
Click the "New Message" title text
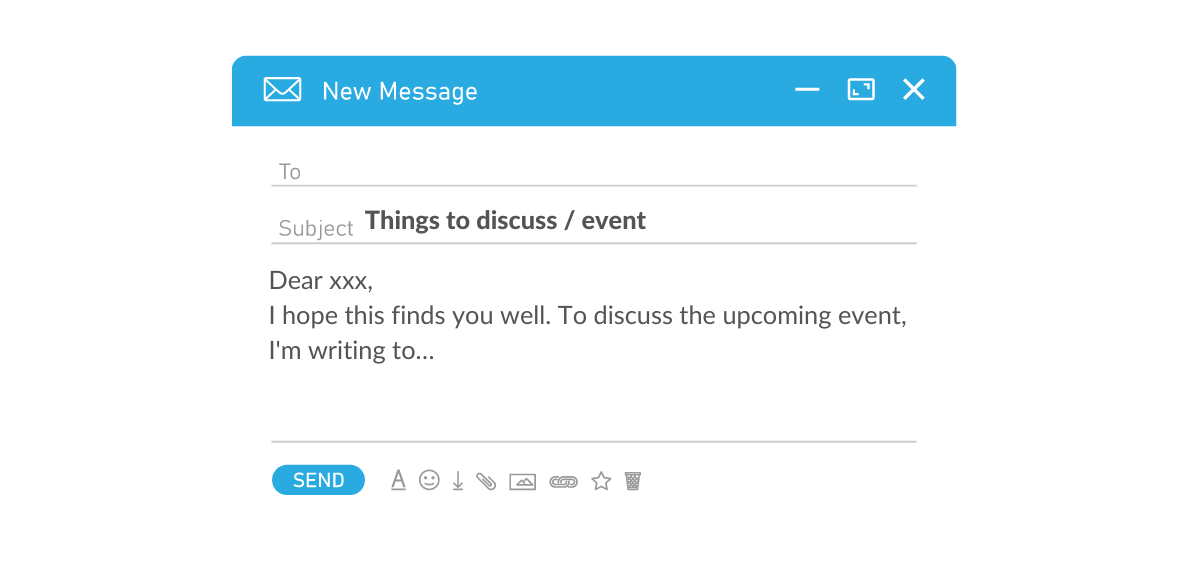coord(399,91)
